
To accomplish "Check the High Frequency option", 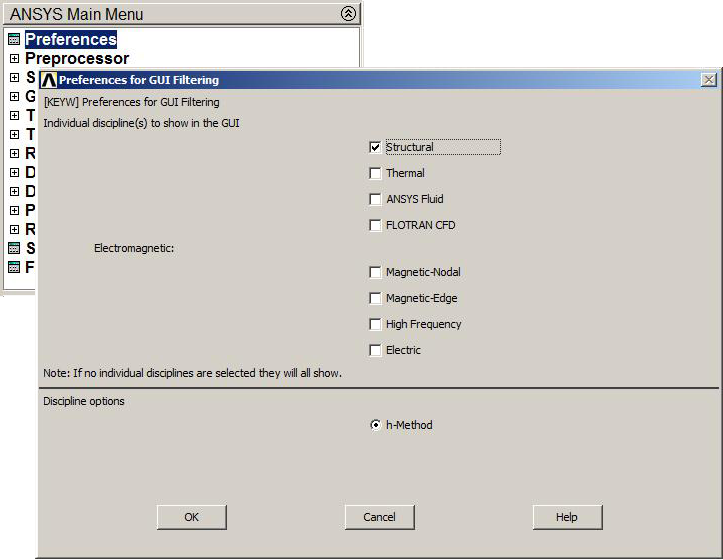I will pos(376,324).
